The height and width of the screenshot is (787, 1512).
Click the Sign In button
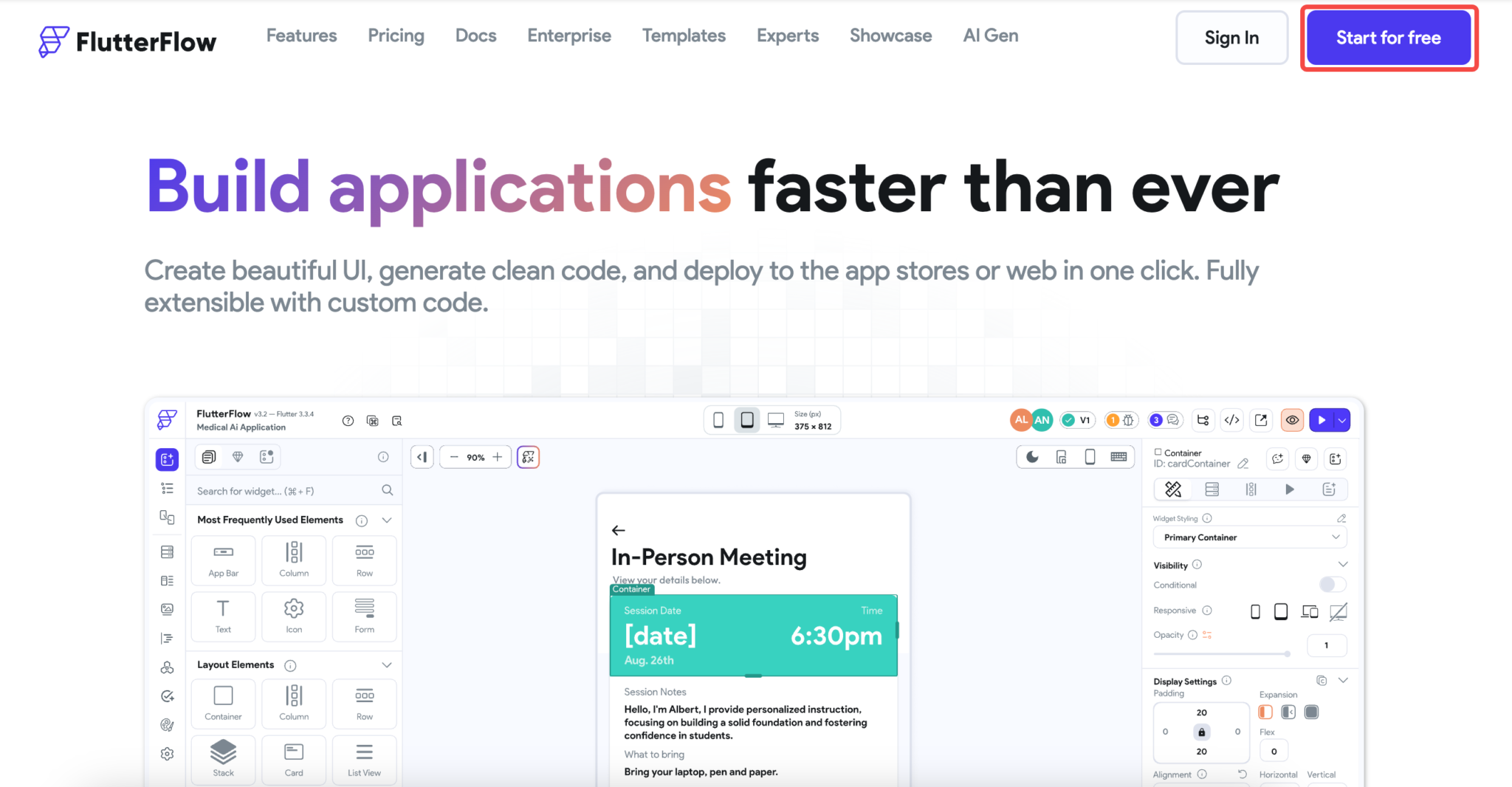(x=1231, y=38)
